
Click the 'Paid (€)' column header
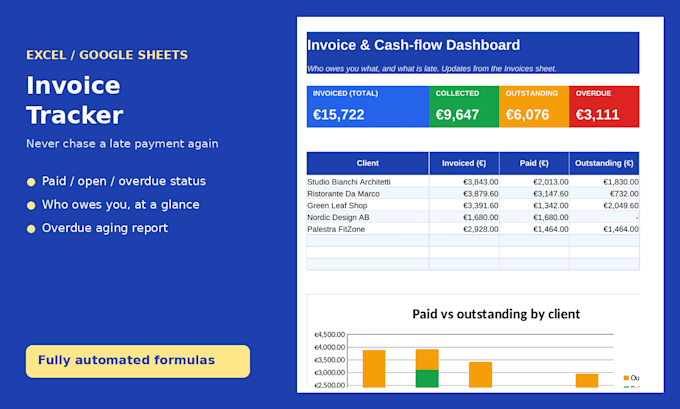tap(534, 163)
